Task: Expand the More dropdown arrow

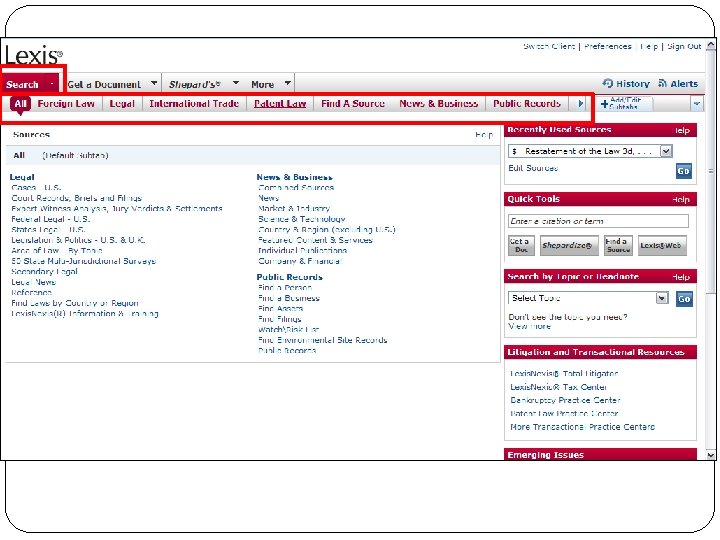Action: pyautogui.click(x=287, y=83)
